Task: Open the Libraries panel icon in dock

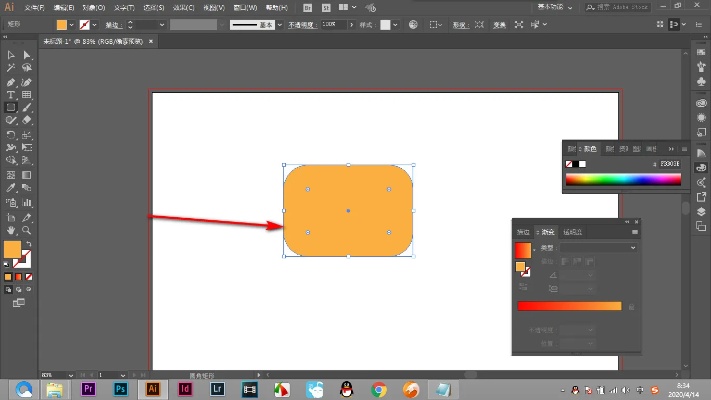Action: click(x=701, y=103)
